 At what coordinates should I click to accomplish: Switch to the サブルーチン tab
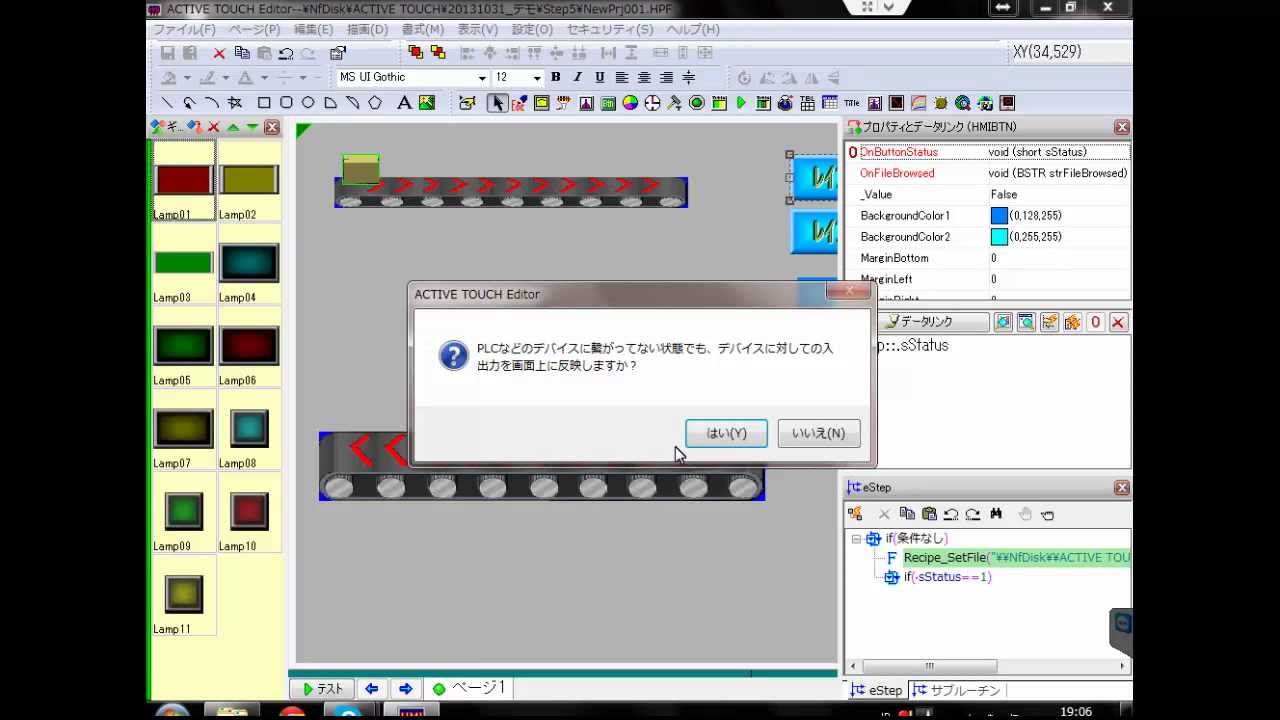(956, 690)
